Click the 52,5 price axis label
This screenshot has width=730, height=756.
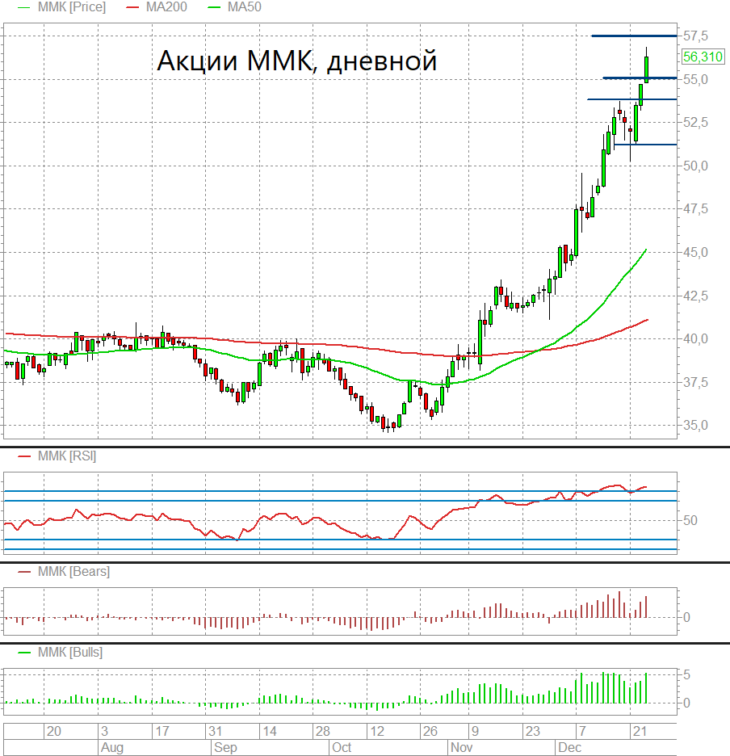point(696,122)
